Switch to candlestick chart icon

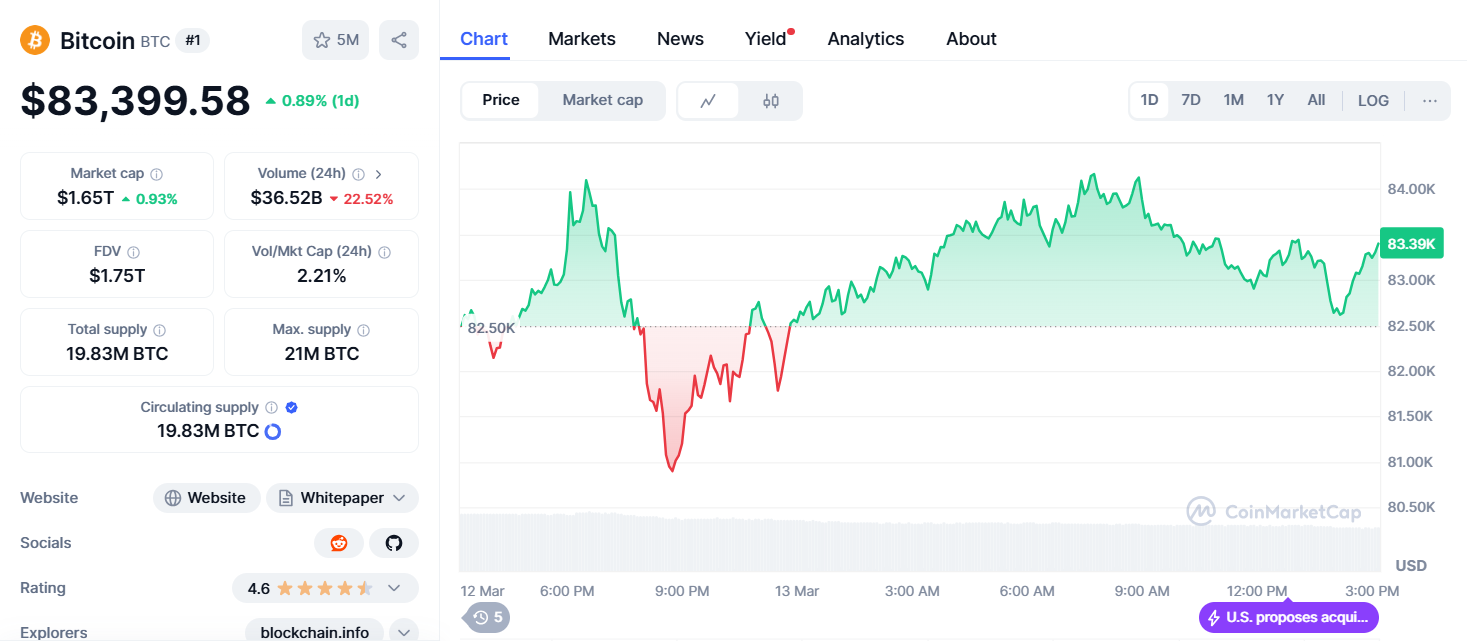(x=771, y=101)
